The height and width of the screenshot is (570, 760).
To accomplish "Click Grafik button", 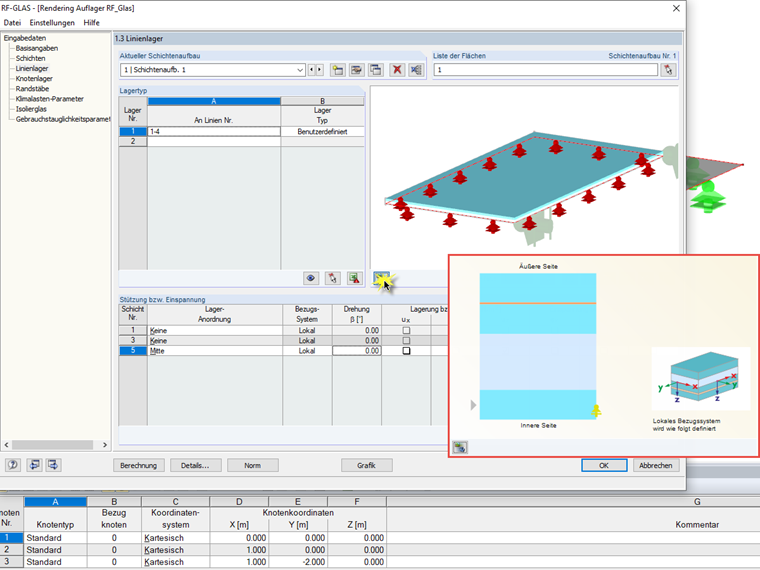I will pos(366,465).
